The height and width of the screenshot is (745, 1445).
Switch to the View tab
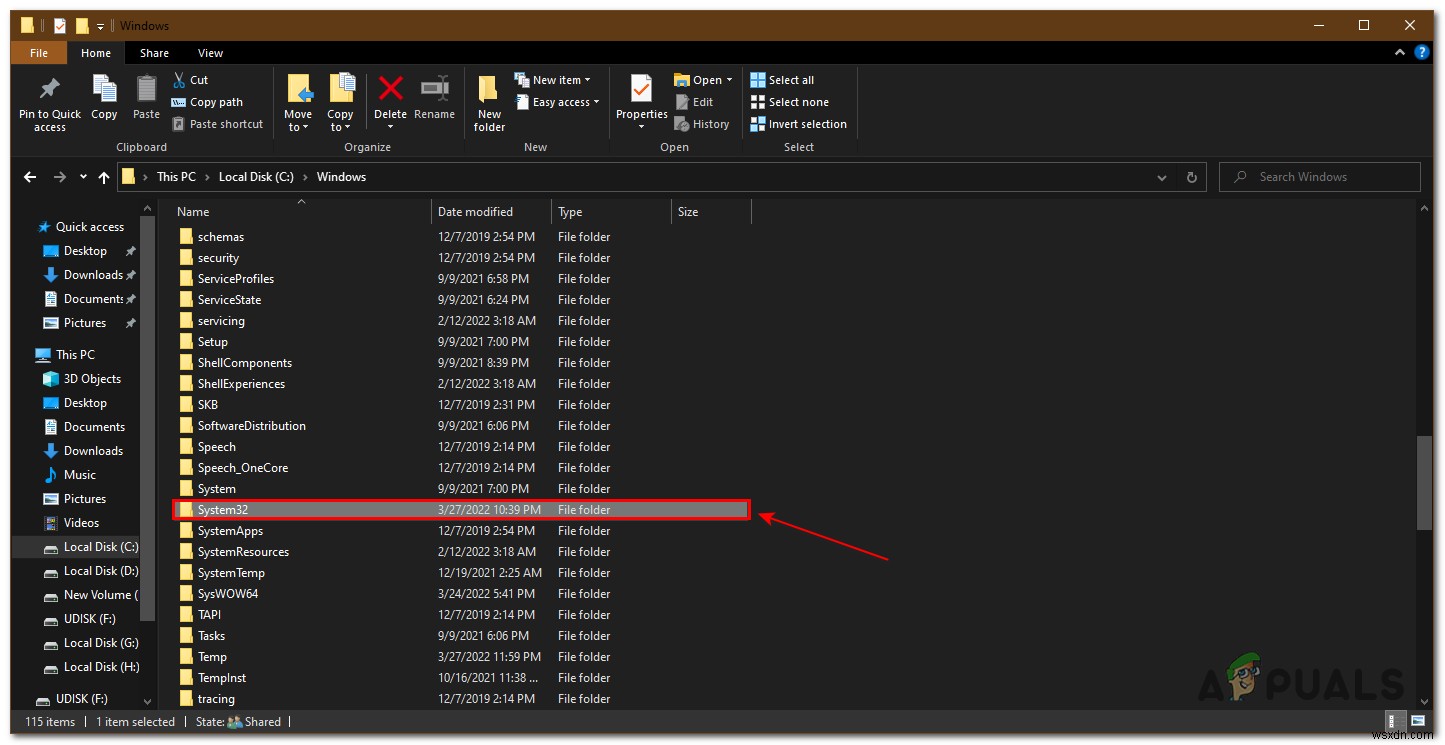210,52
